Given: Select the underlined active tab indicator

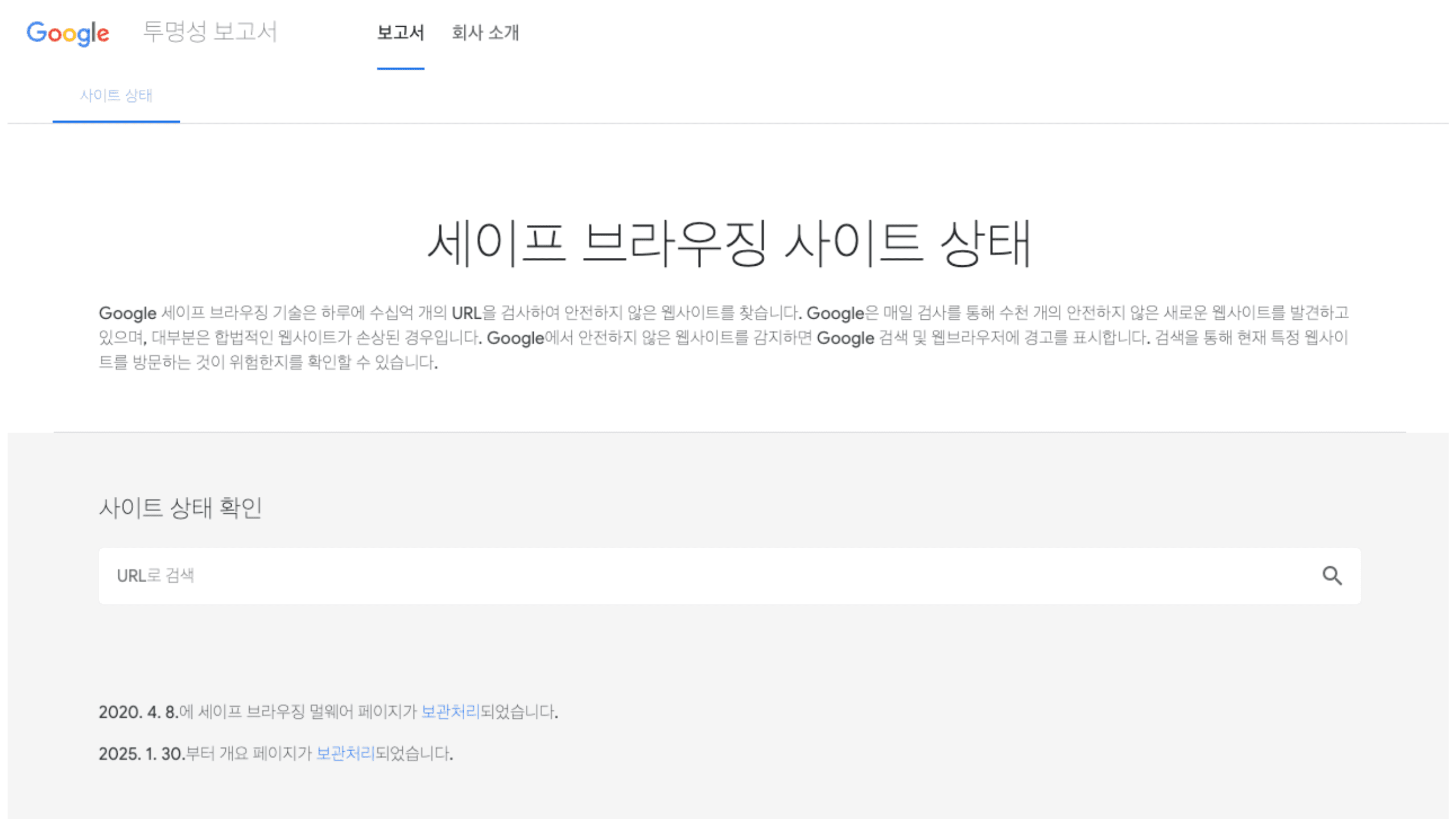Looking at the screenshot, I should coord(116,121).
